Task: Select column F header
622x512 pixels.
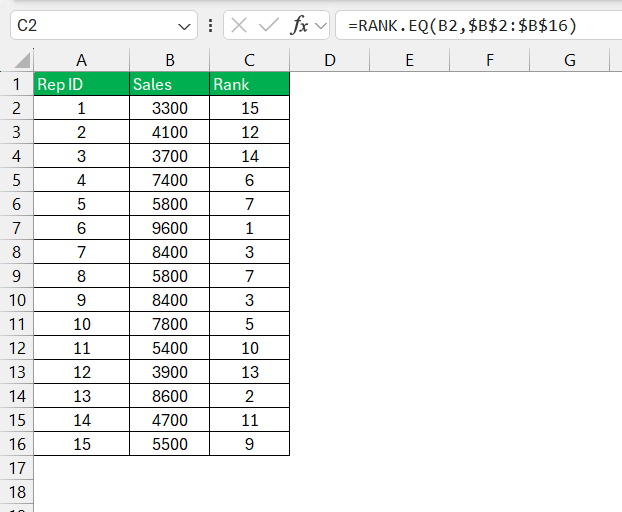Action: point(490,60)
